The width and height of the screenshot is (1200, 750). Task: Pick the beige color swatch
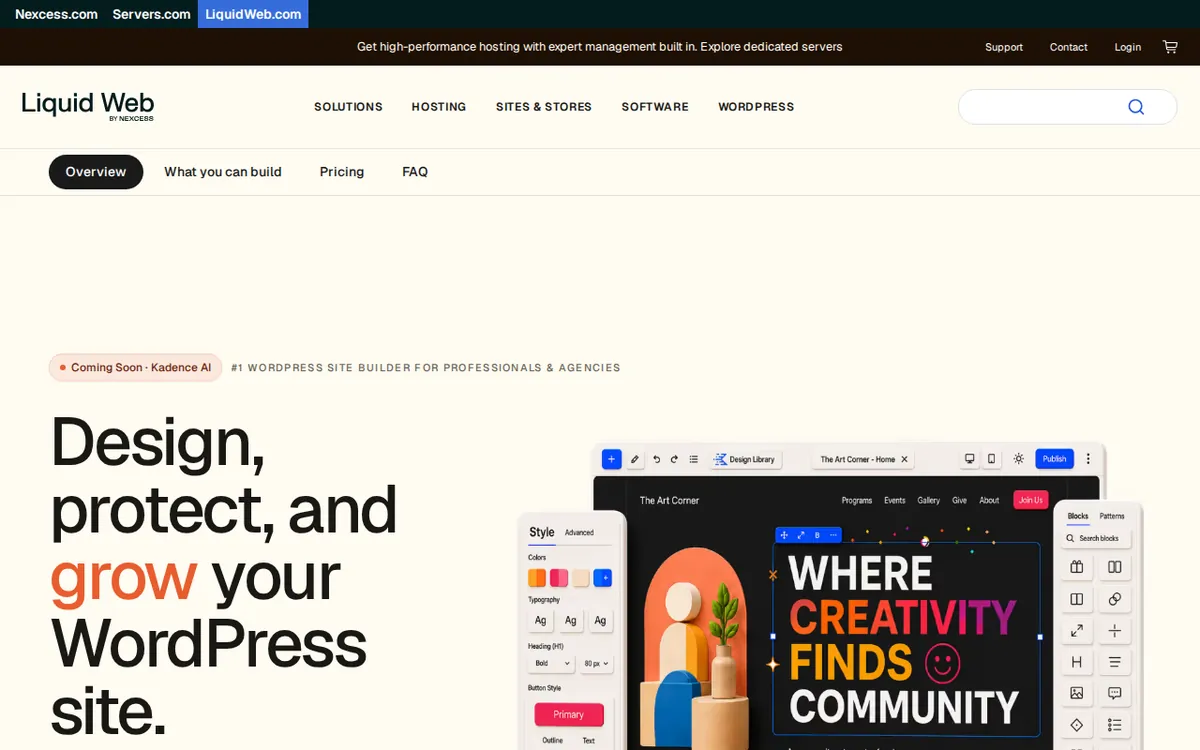coord(580,578)
